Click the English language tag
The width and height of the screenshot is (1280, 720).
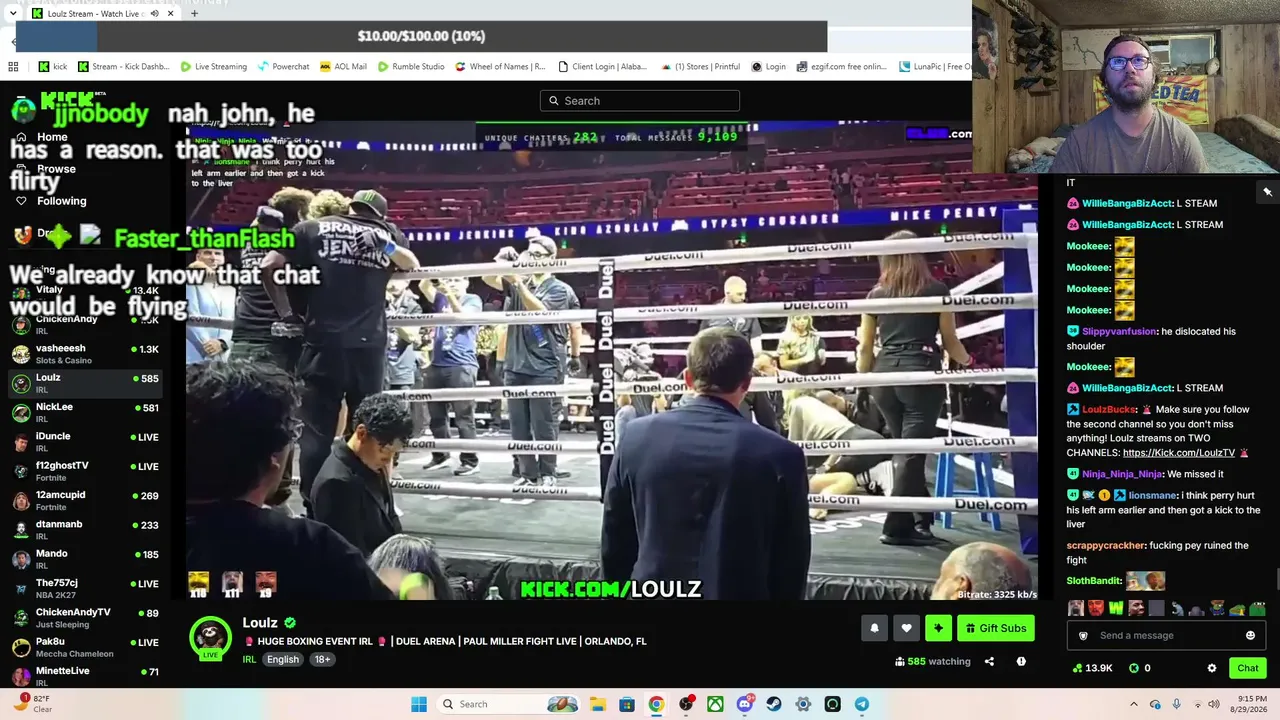(283, 659)
